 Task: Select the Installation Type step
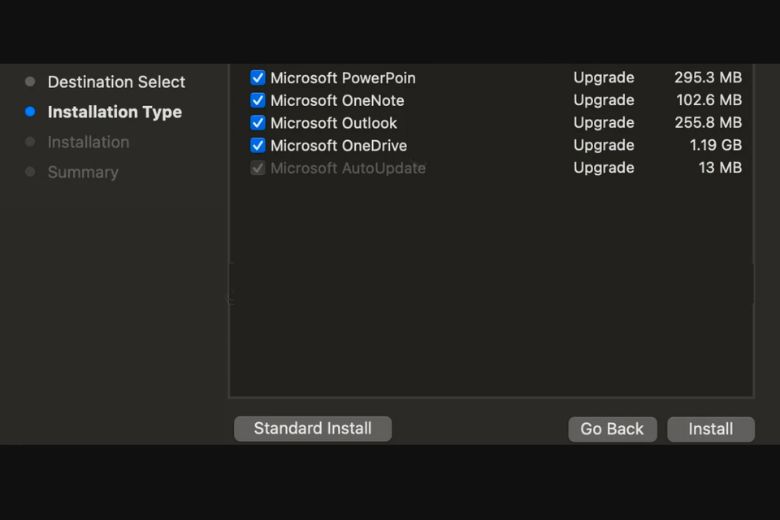tap(115, 112)
